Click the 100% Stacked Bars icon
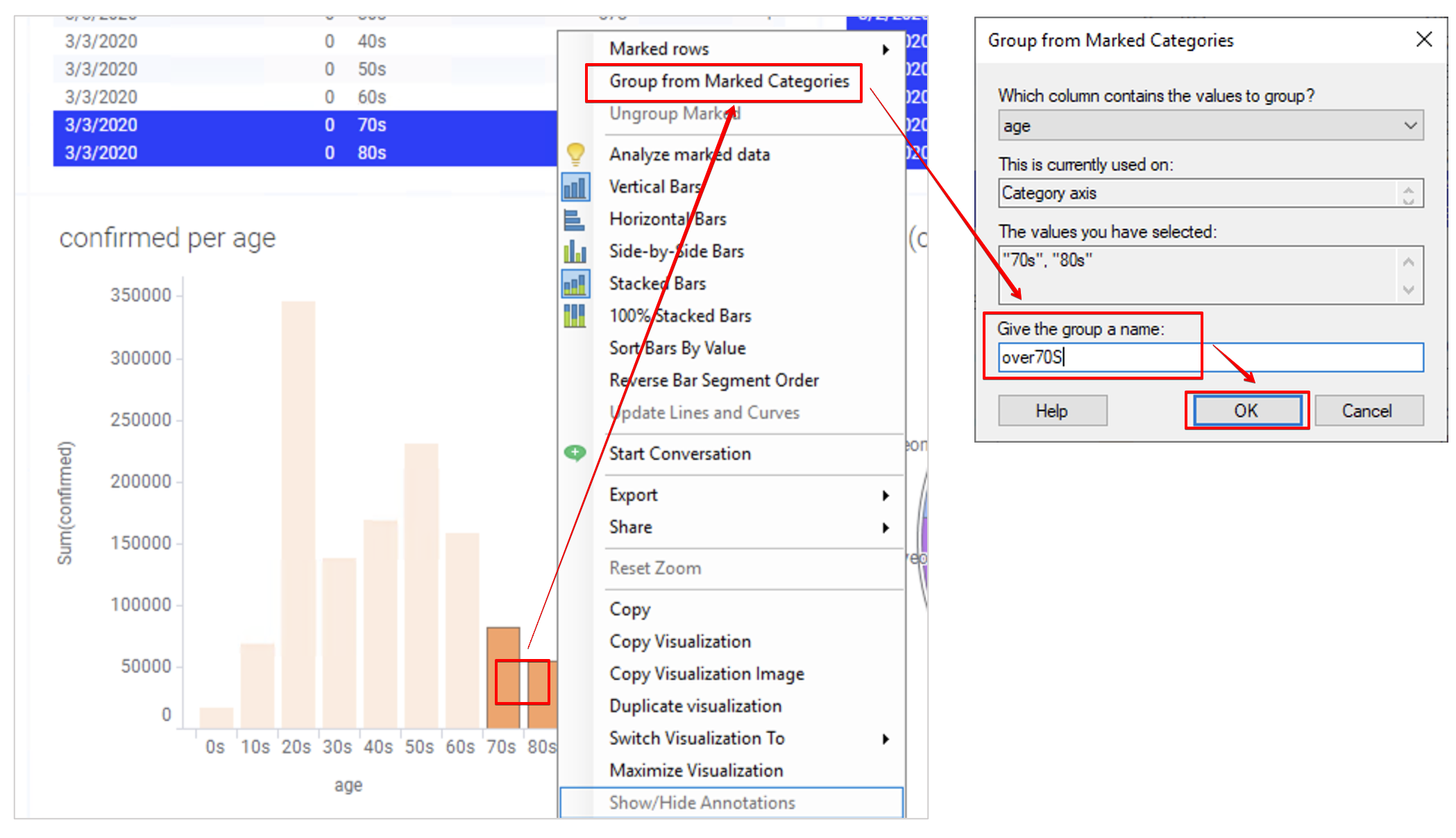1456x838 pixels. coord(575,316)
